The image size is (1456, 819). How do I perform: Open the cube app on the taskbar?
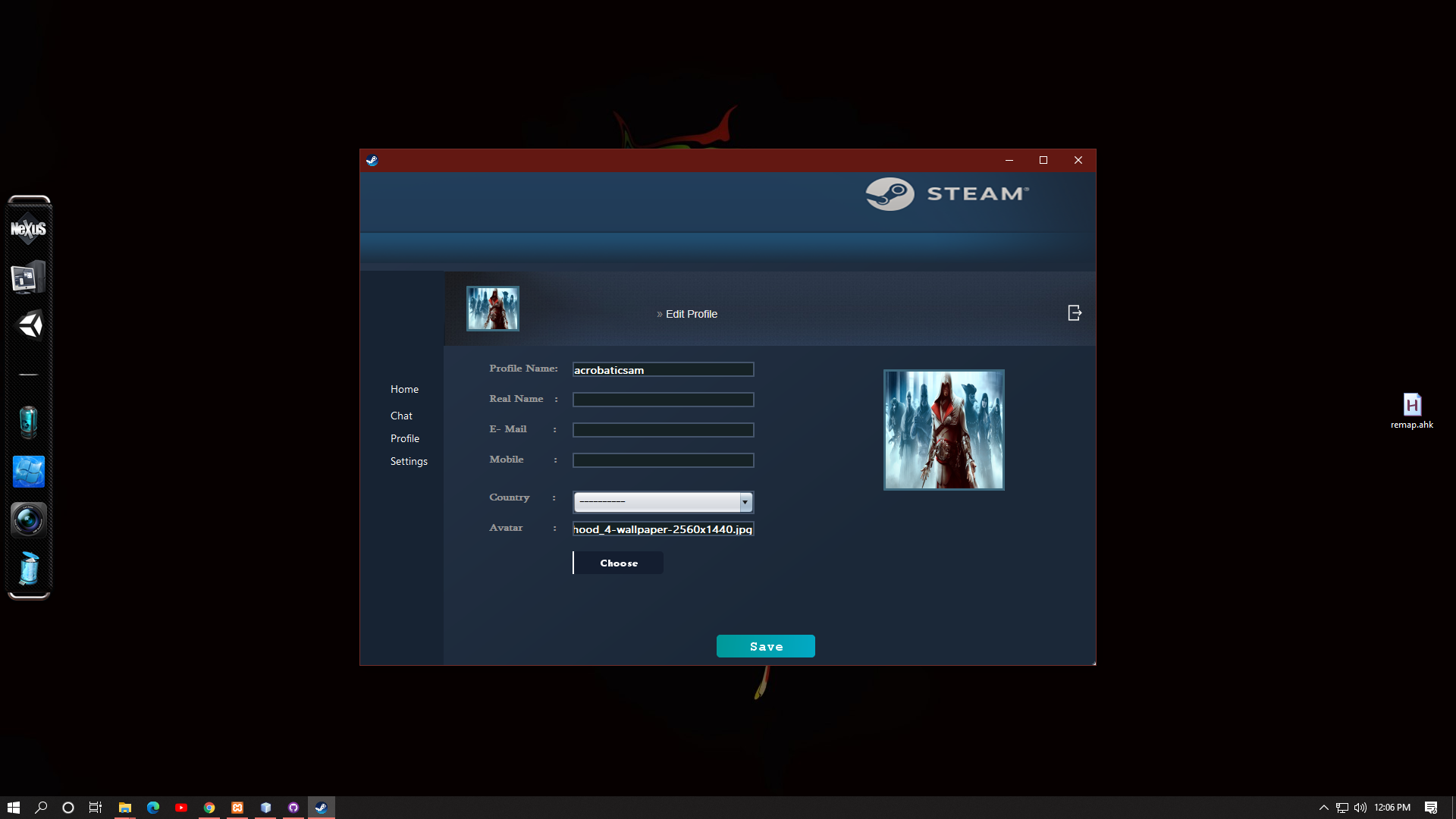pos(265,808)
